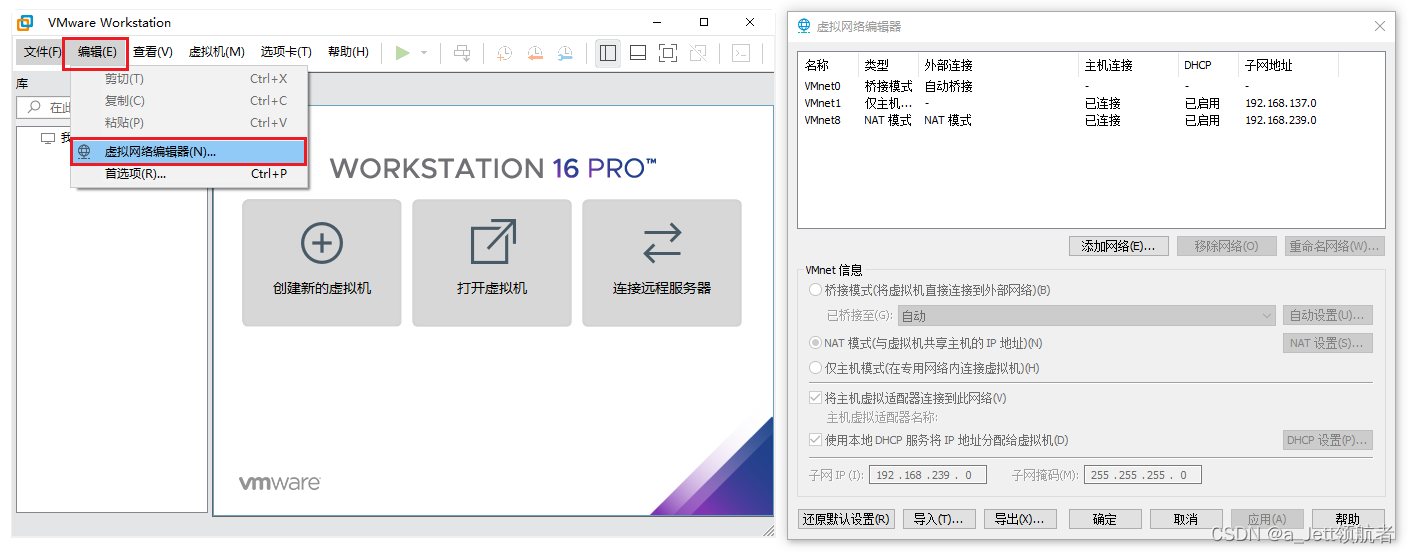Open the 虚拟机(M) menu

coord(217,52)
